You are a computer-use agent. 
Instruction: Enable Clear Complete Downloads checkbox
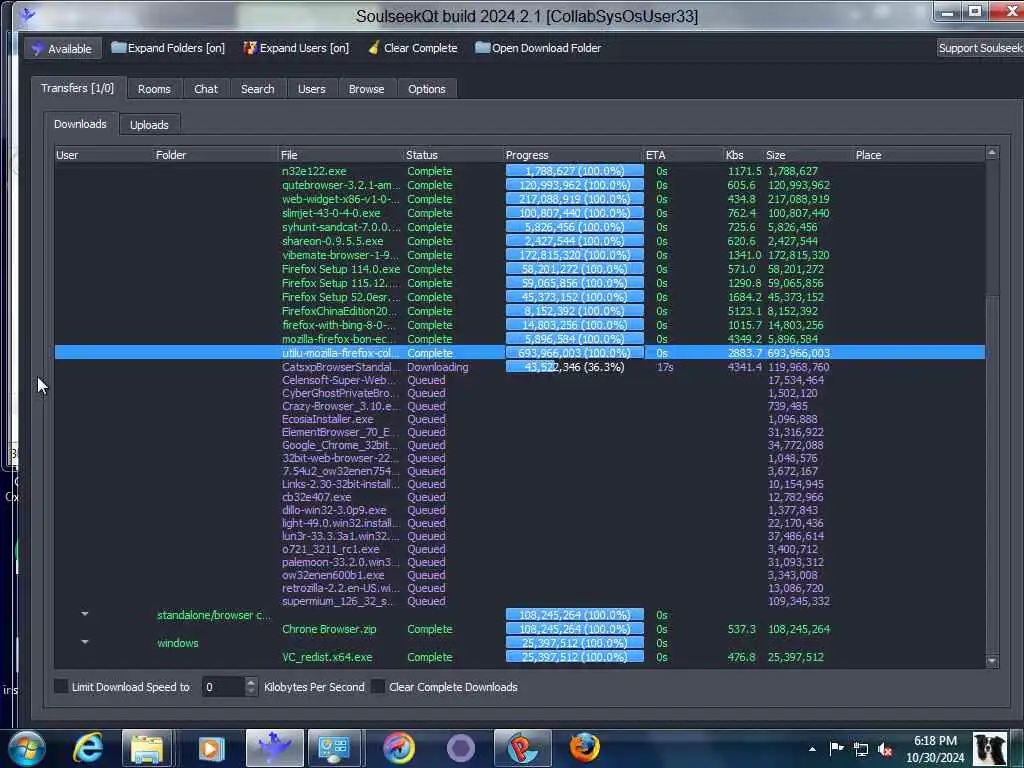(377, 686)
